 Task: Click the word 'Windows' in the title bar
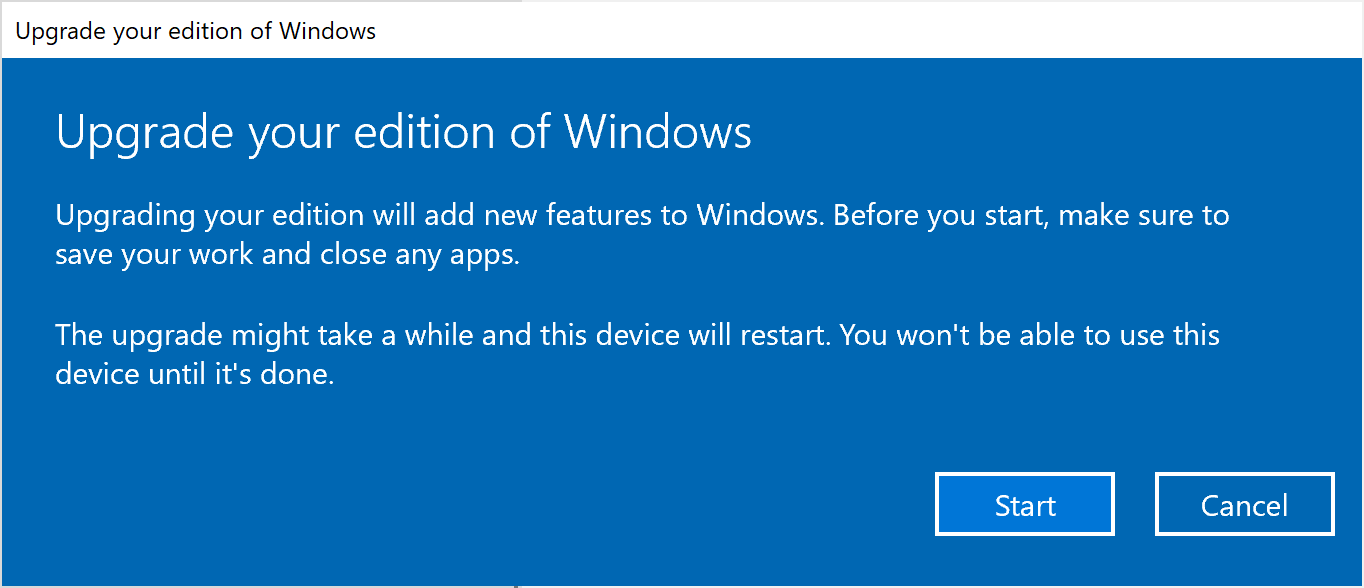tap(327, 31)
